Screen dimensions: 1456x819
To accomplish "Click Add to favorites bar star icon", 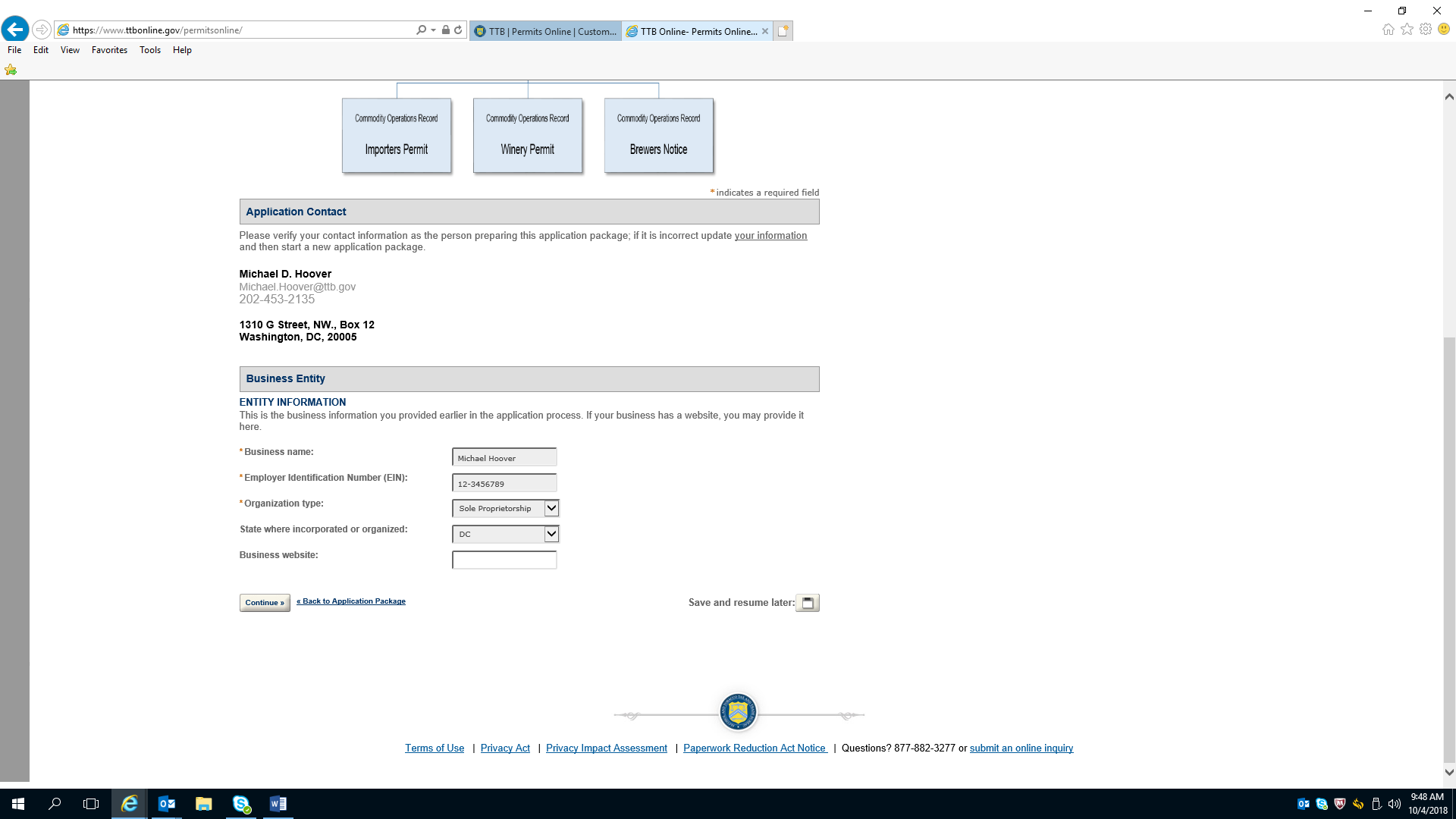I will (x=11, y=70).
